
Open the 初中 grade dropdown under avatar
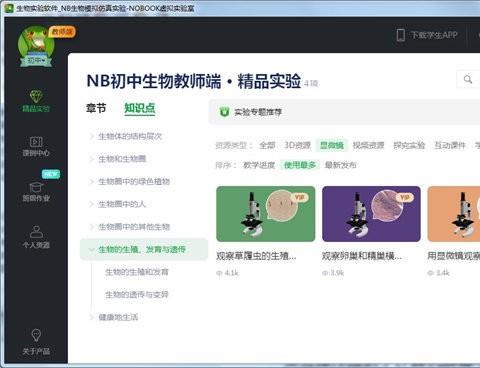[x=36, y=61]
